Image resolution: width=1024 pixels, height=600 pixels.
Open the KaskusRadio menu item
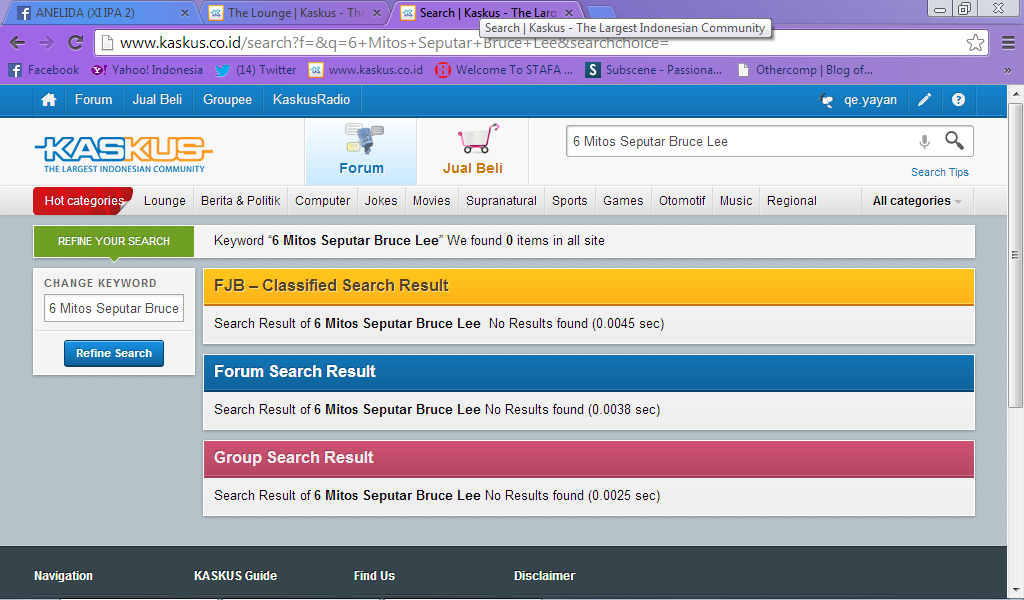pos(312,100)
